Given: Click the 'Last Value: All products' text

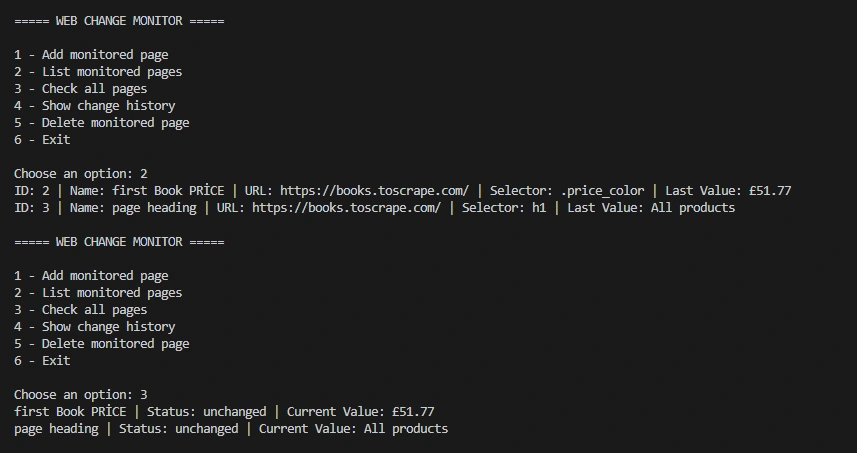Looking at the screenshot, I should (651, 208).
